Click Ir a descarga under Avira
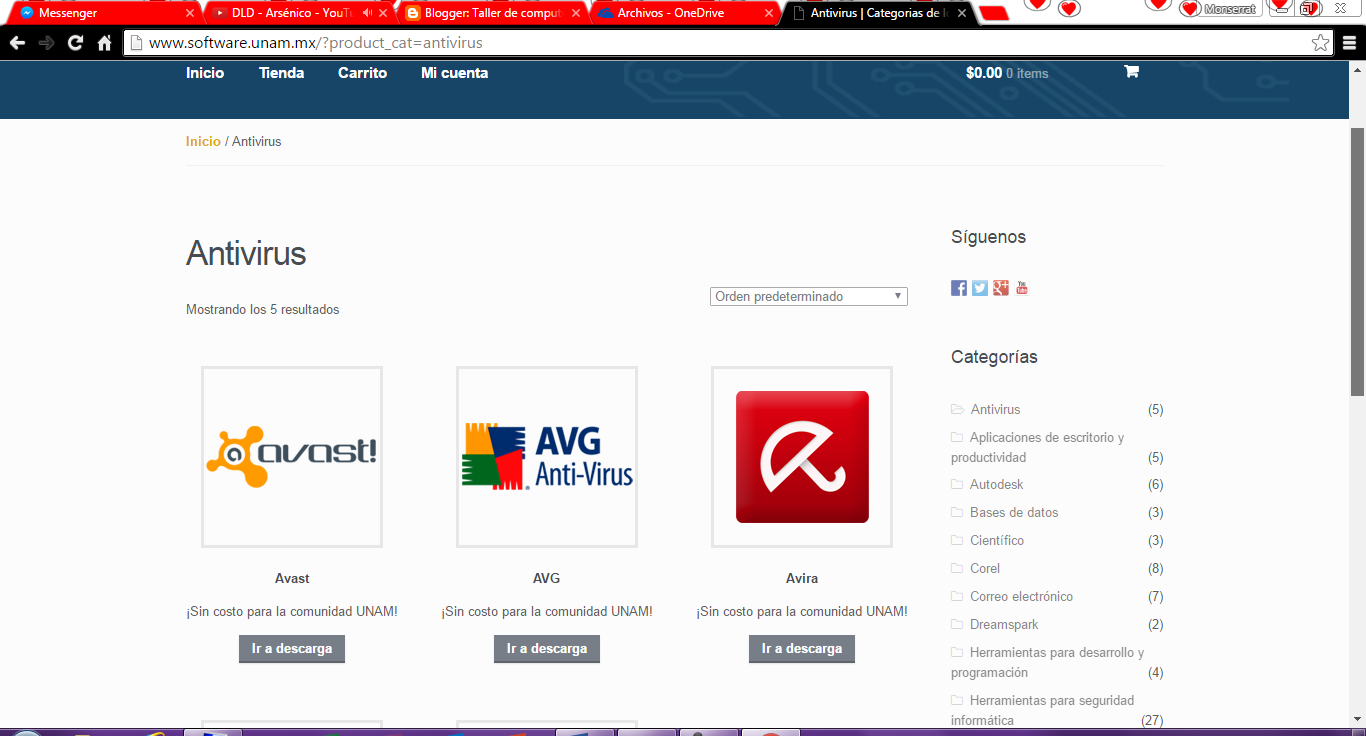1366x736 pixels. [x=802, y=649]
